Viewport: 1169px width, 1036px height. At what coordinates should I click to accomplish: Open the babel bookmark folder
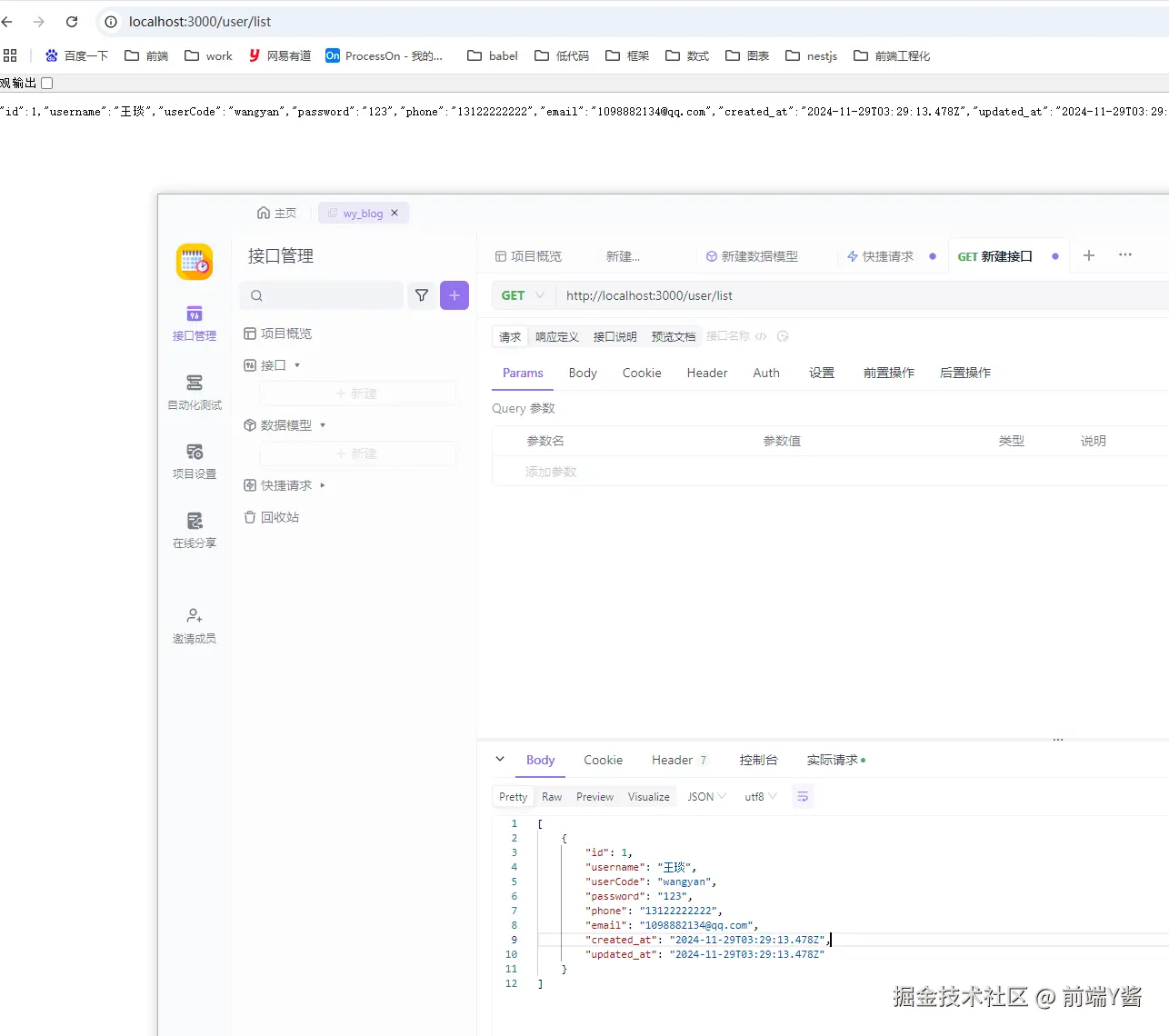coord(492,55)
